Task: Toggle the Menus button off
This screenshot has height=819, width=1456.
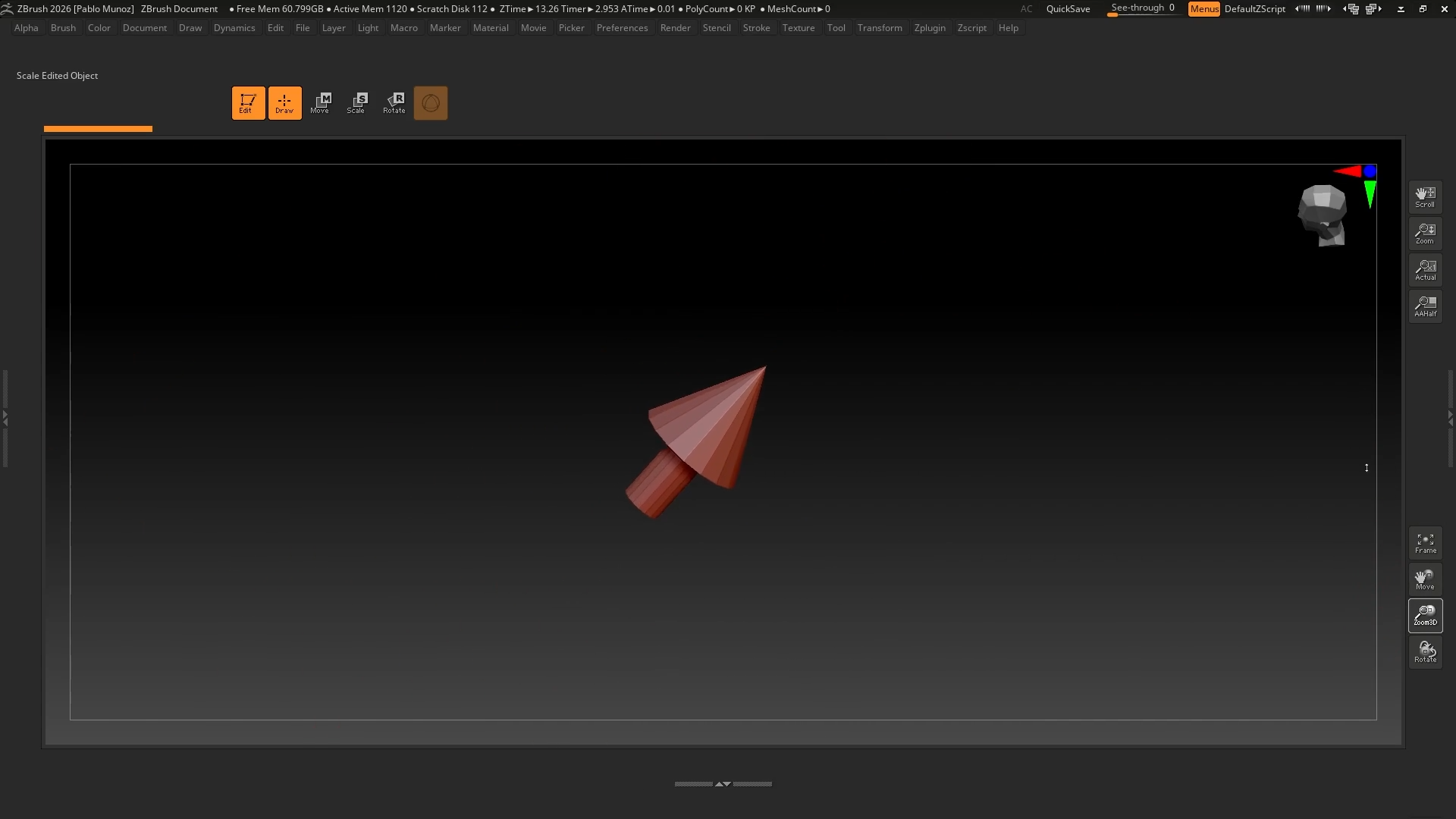Action: tap(1203, 9)
